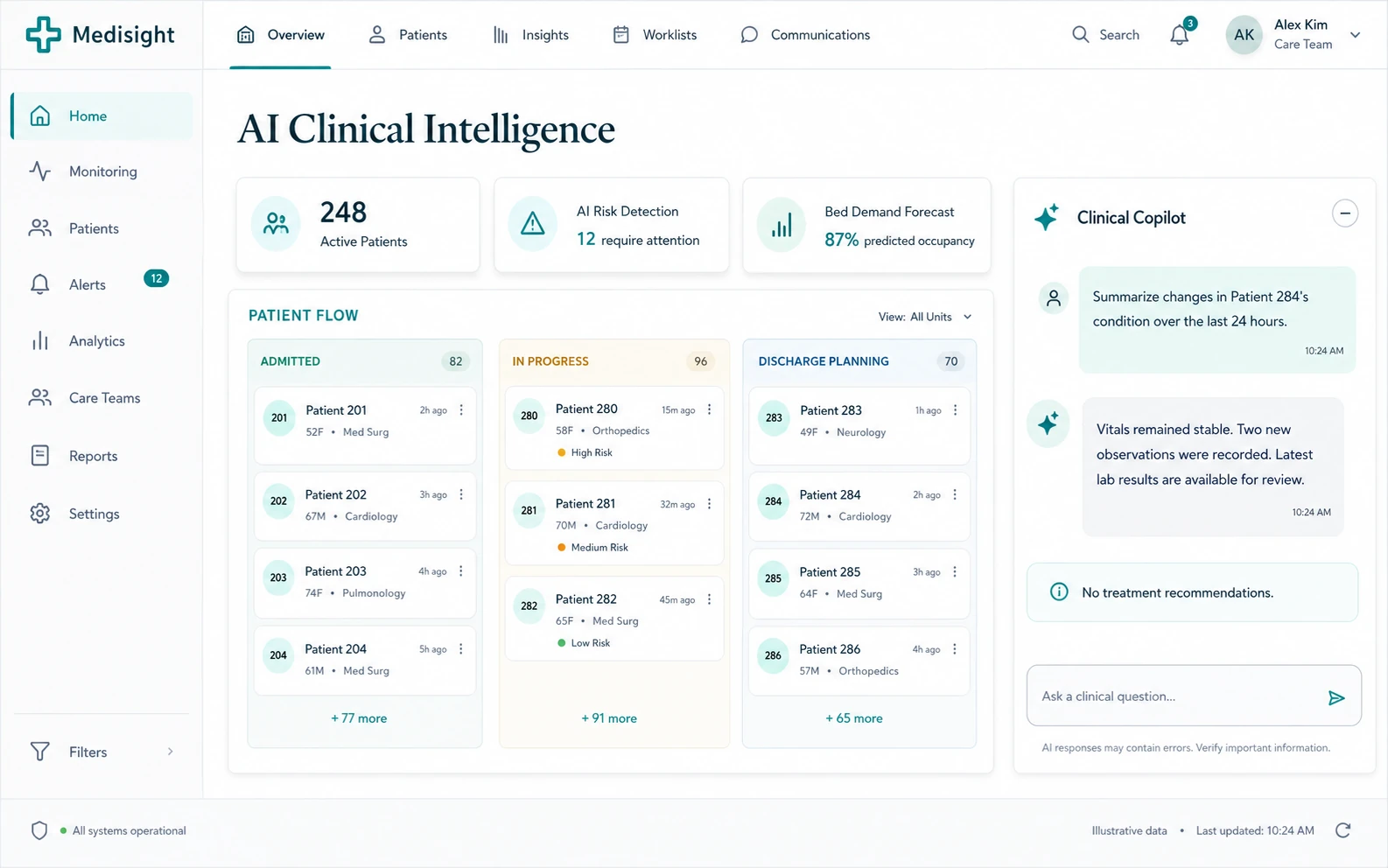Click the Medisight cross logo
1388x868 pixels.
point(43,35)
